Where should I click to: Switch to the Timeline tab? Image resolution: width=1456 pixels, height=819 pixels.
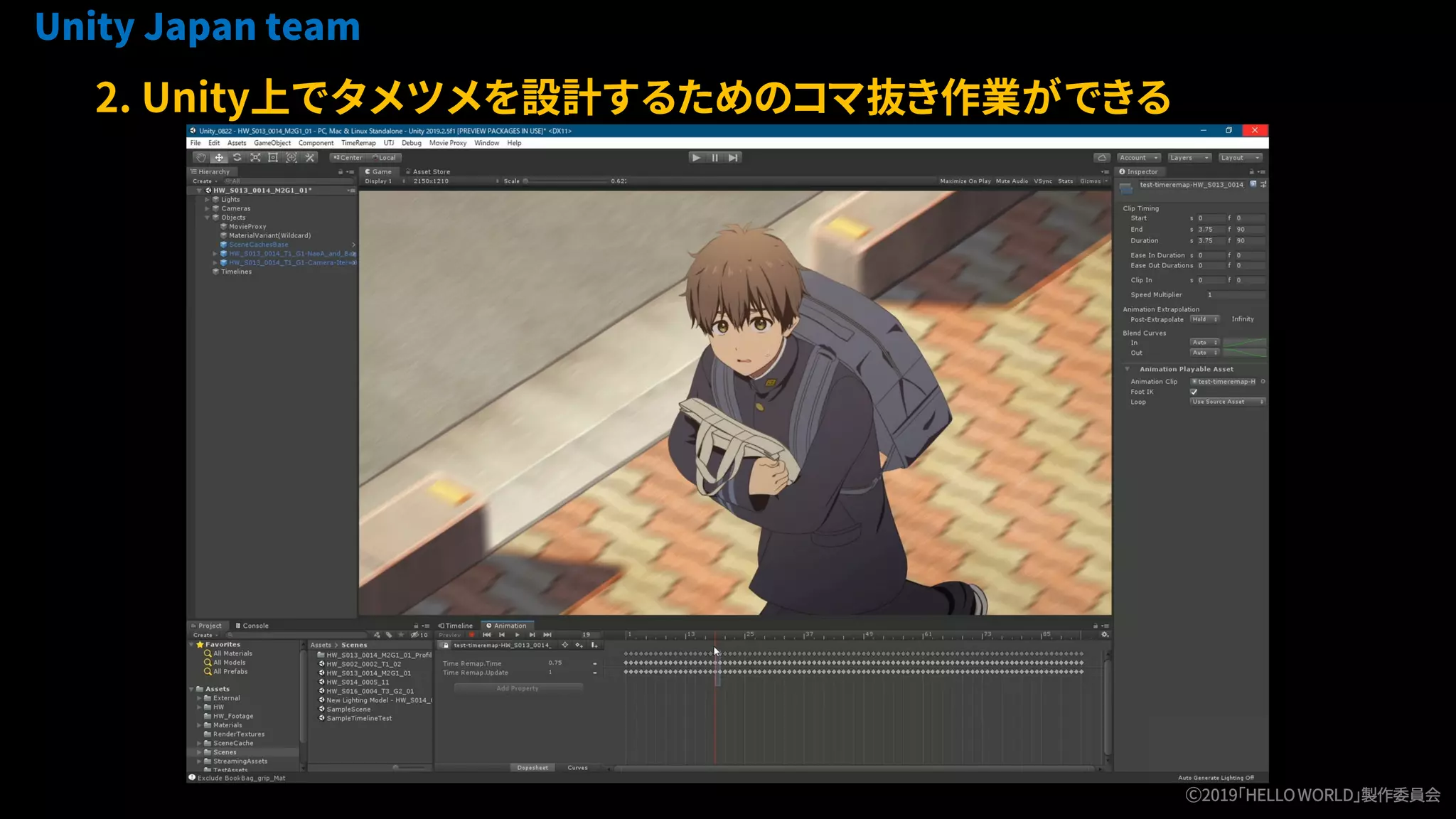pyautogui.click(x=456, y=626)
